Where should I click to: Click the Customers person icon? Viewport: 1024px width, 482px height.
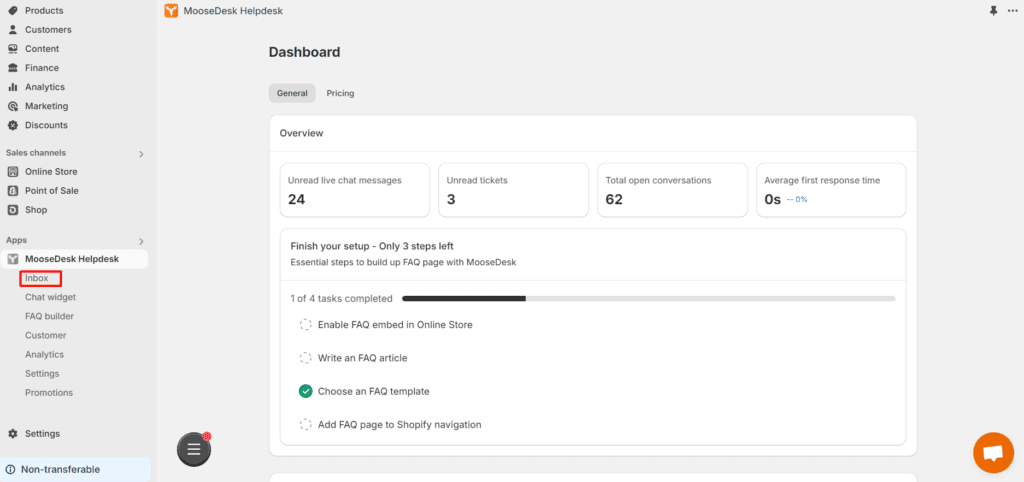point(12,29)
